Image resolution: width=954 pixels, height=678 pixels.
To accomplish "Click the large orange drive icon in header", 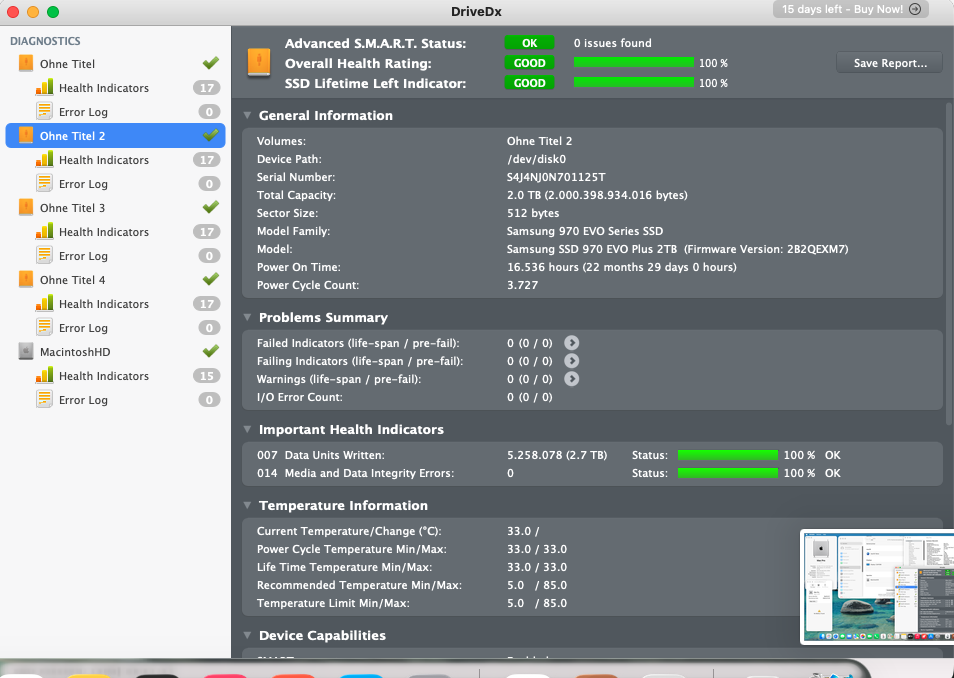I will pyautogui.click(x=258, y=64).
